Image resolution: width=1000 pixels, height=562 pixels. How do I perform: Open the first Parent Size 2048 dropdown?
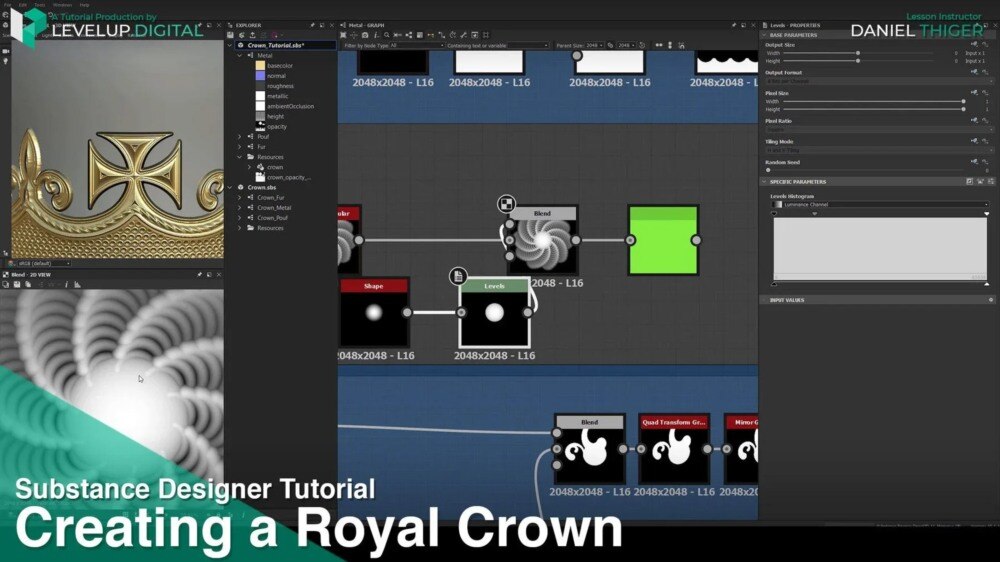pyautogui.click(x=594, y=45)
